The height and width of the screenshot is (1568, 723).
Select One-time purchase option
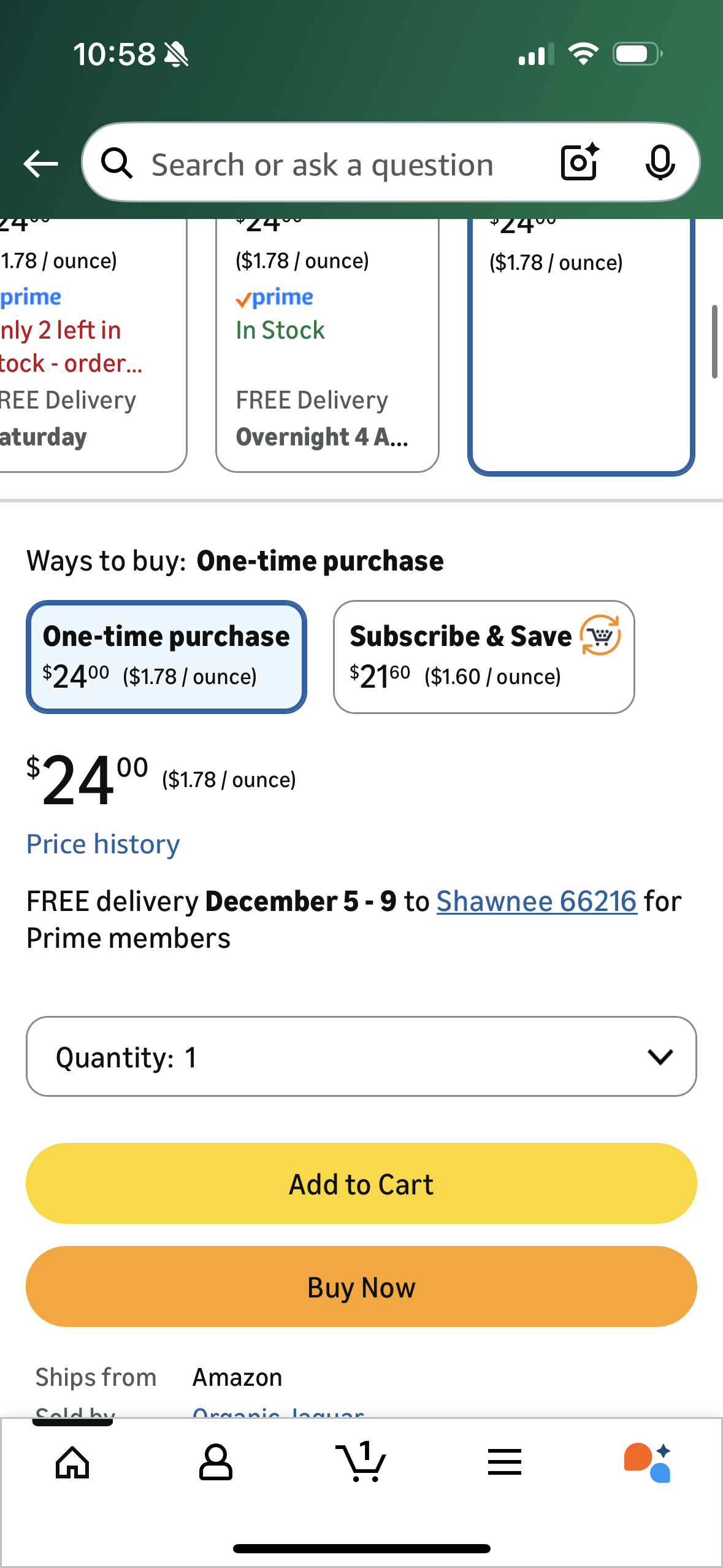pos(166,656)
